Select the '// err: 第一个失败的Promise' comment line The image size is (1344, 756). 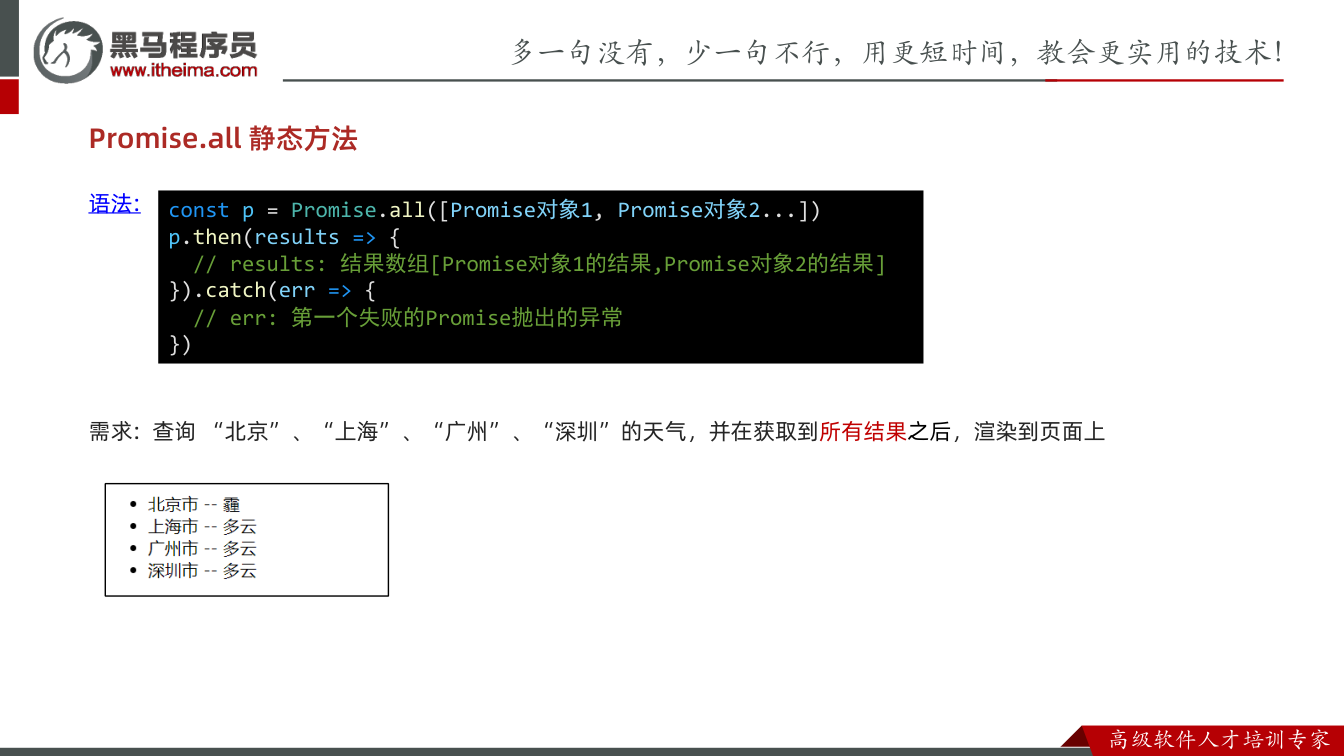[408, 318]
